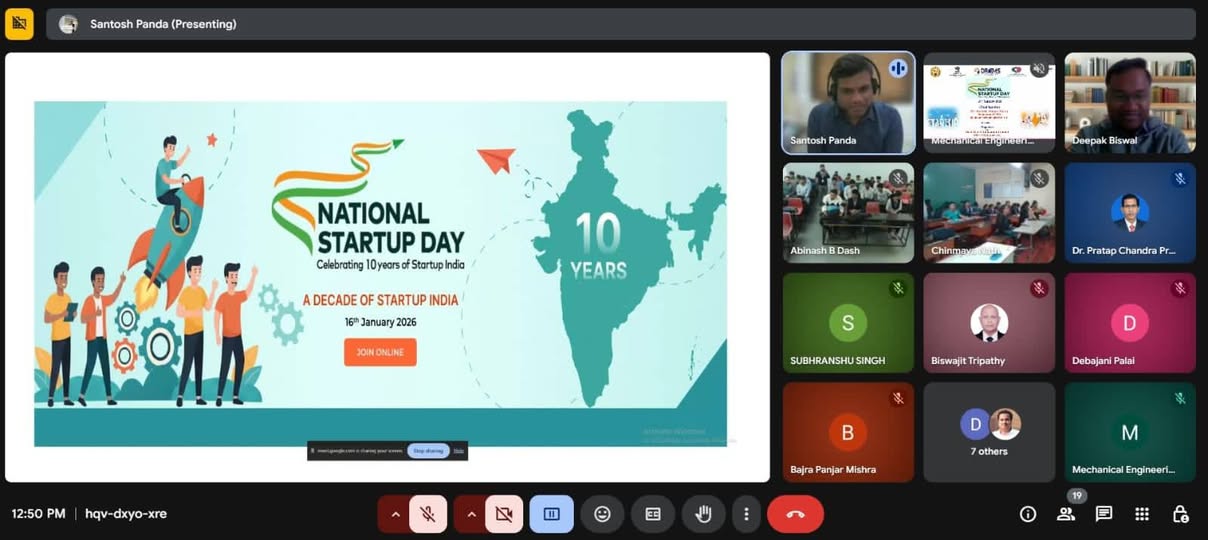Click the blue present screen button
The image size is (1208, 540).
(x=551, y=514)
